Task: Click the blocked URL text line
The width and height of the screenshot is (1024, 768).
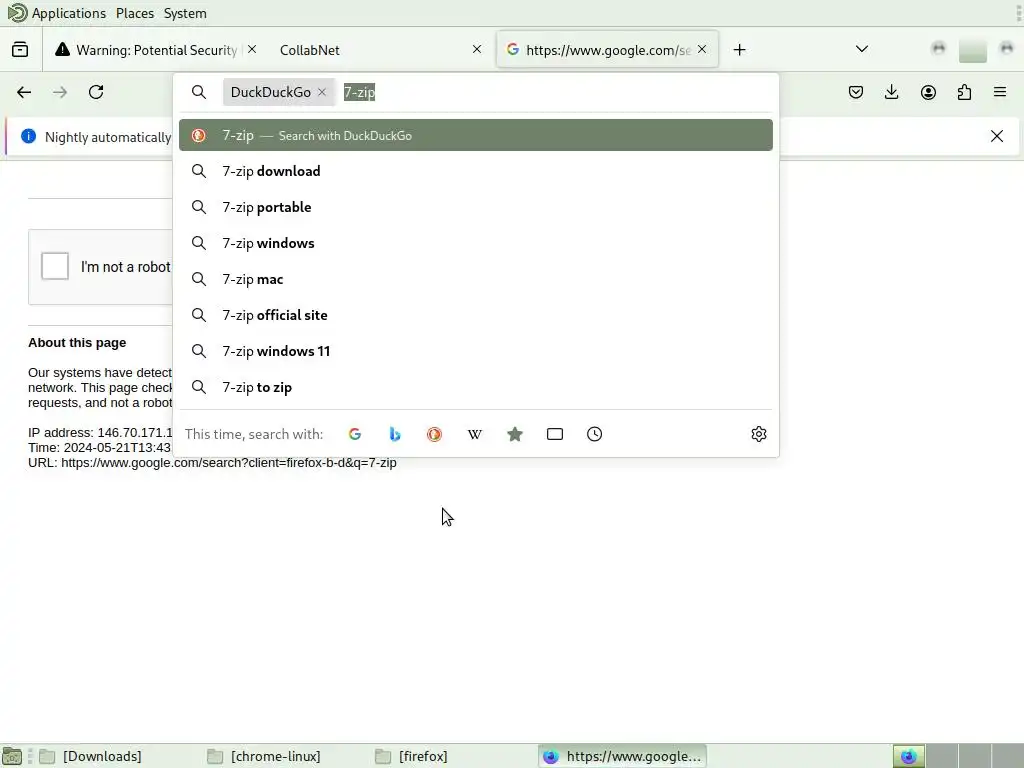Action: pos(212,462)
